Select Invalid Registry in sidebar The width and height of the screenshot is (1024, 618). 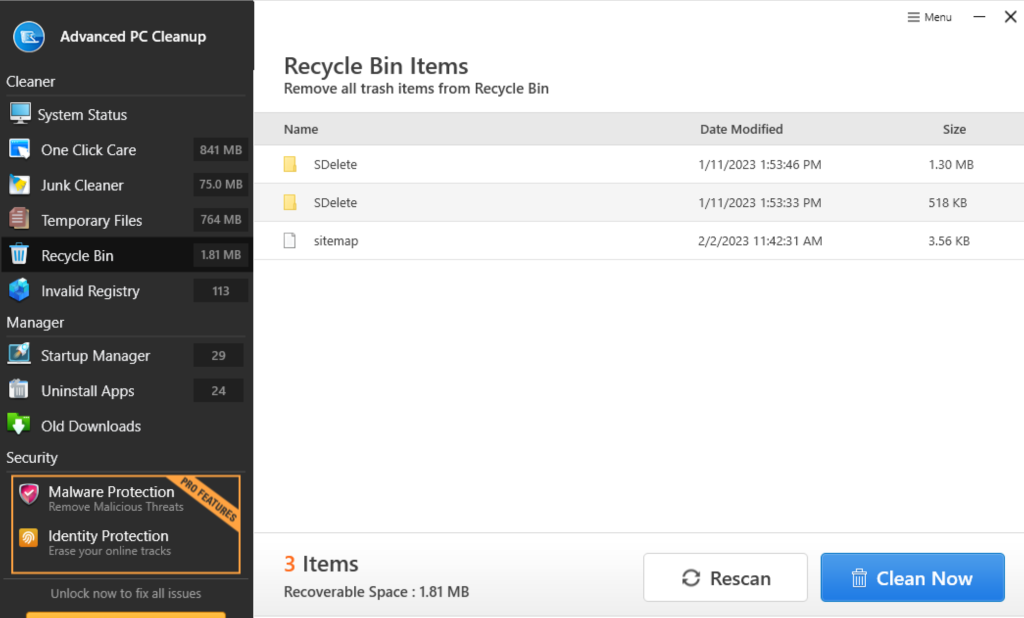click(90, 291)
